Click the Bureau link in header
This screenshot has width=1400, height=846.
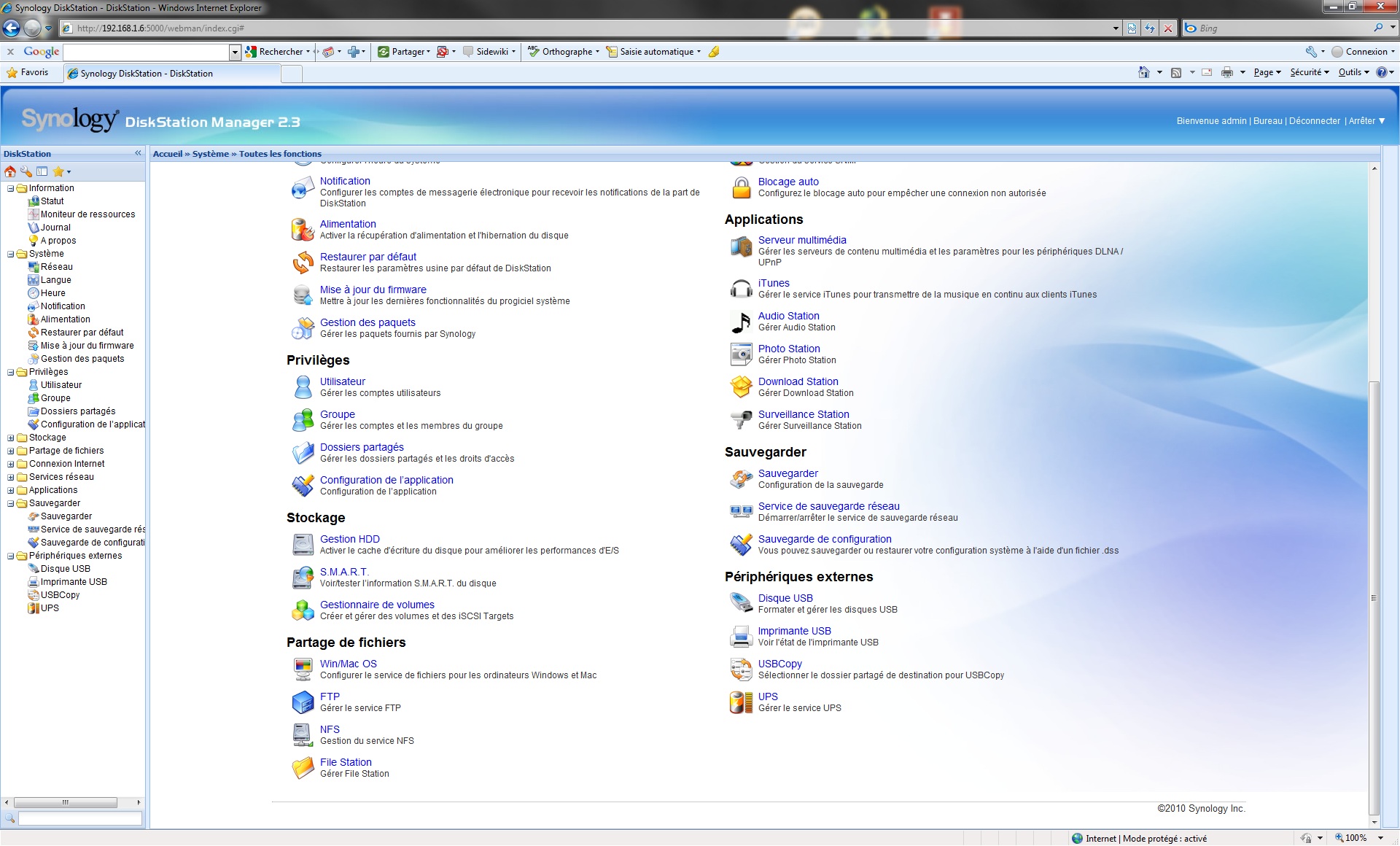[1267, 121]
